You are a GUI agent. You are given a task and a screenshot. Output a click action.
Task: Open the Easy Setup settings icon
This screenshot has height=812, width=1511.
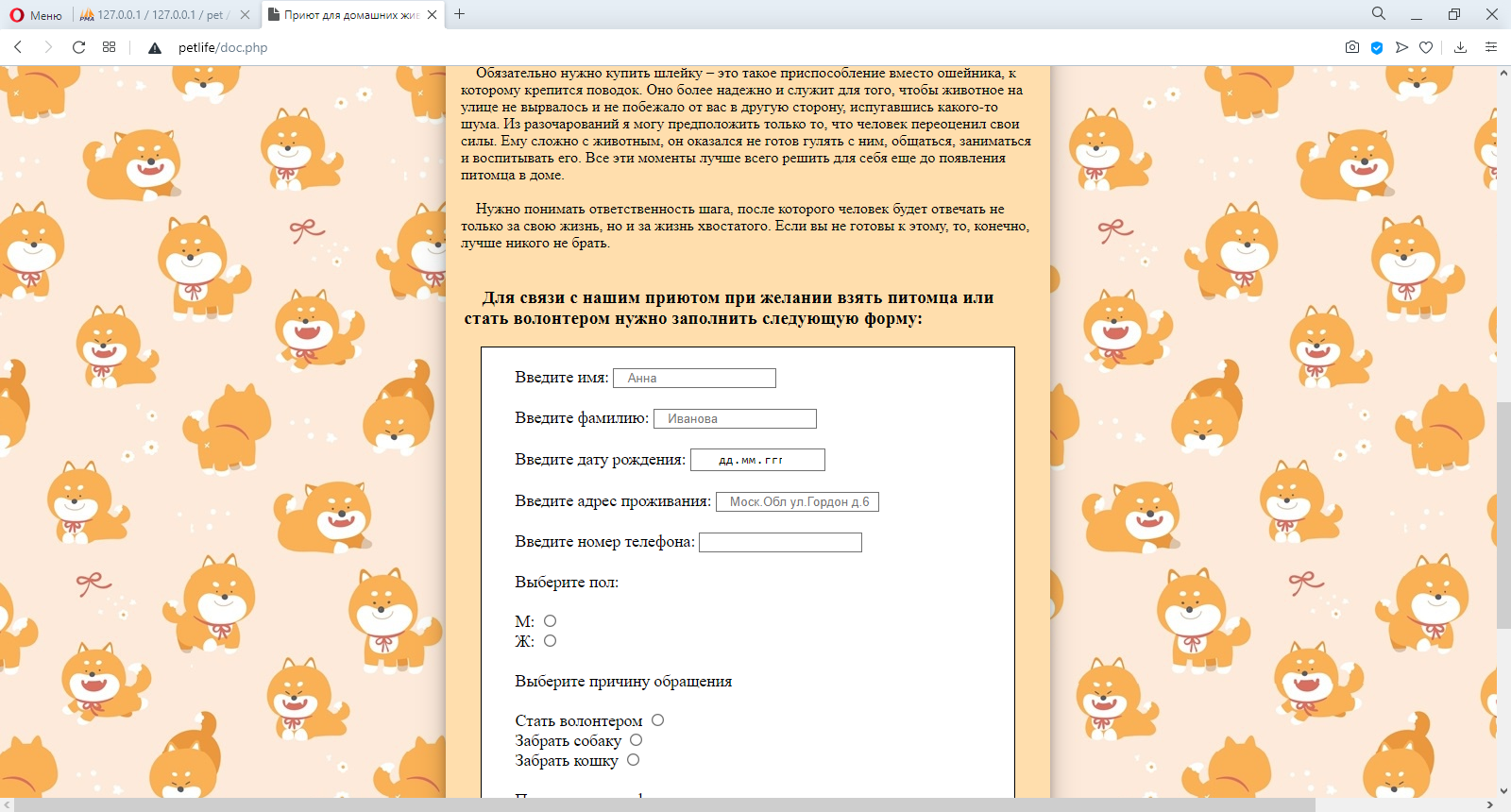[1491, 47]
